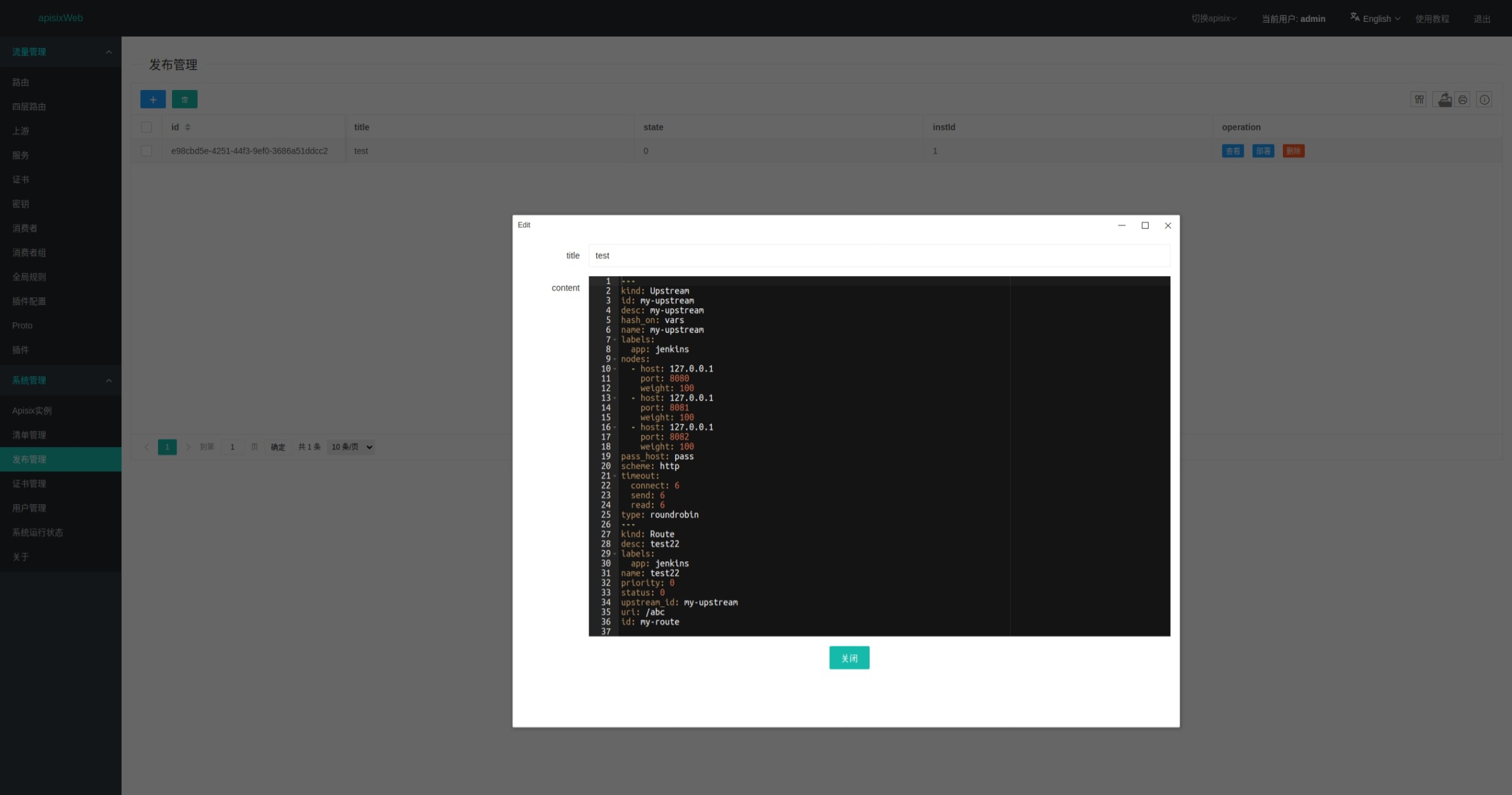Image resolution: width=1512 pixels, height=795 pixels.
Task: Click the blue plus add button
Action: point(153,100)
